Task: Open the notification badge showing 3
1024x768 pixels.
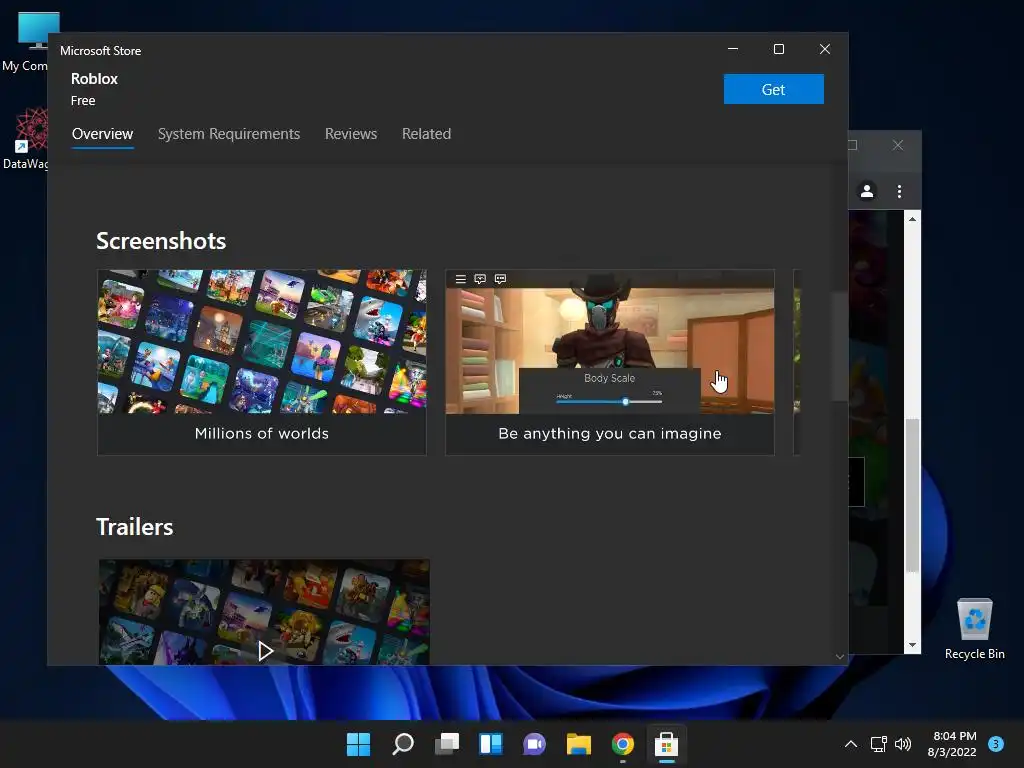Action: pyautogui.click(x=996, y=743)
